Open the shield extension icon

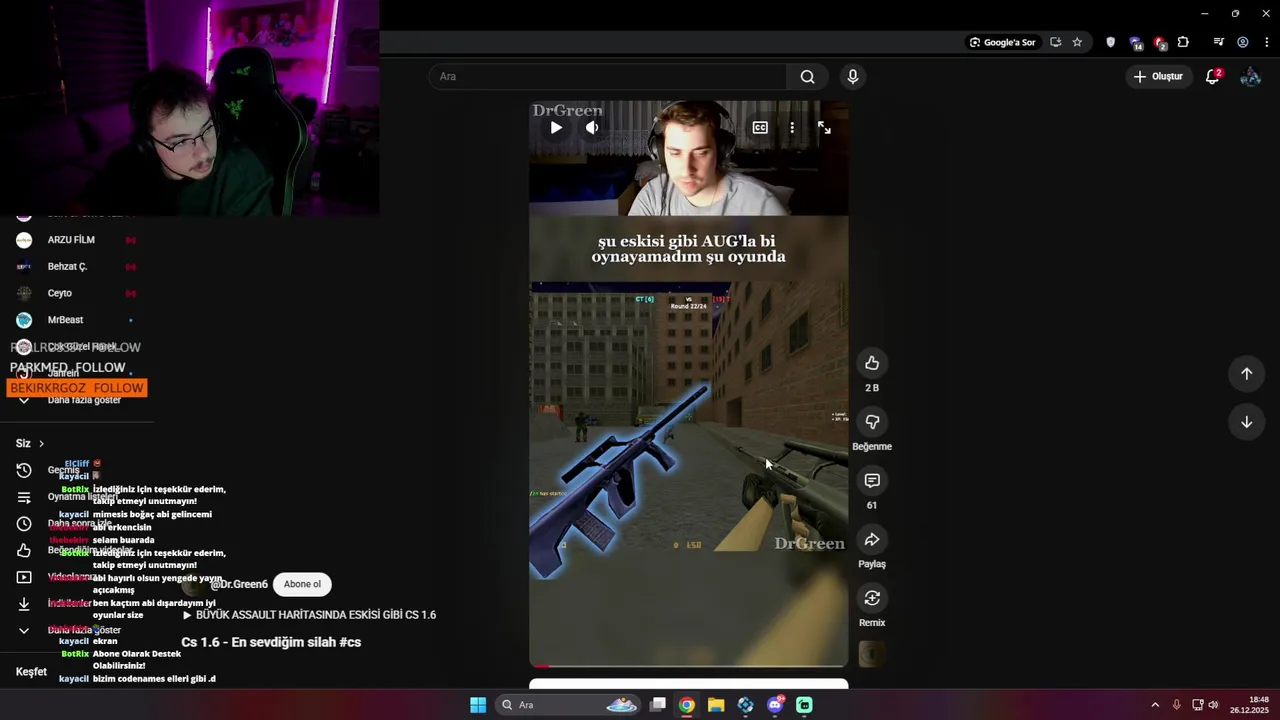pyautogui.click(x=1110, y=42)
